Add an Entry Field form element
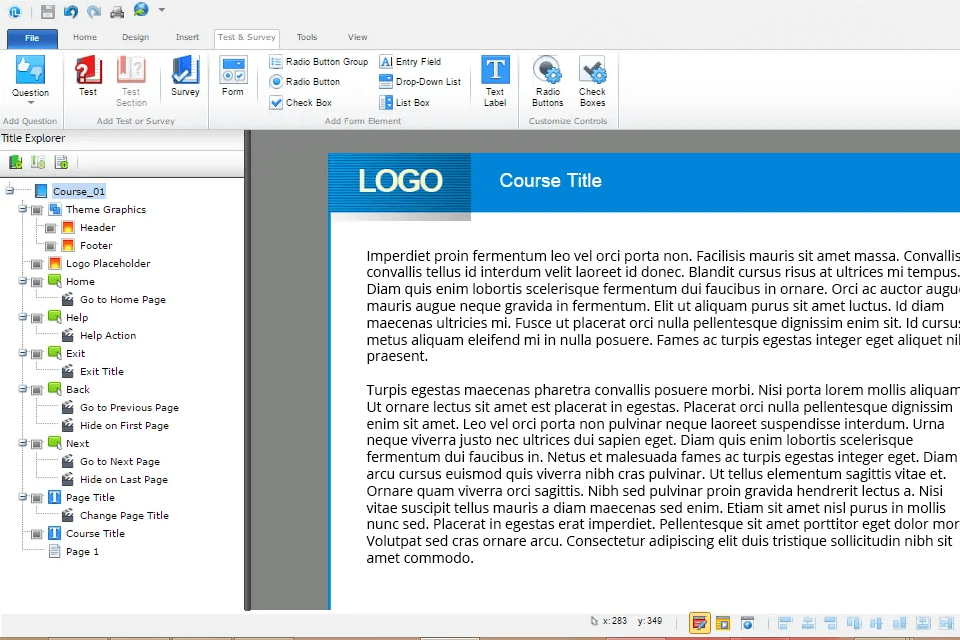Viewport: 960px width, 640px height. point(410,62)
